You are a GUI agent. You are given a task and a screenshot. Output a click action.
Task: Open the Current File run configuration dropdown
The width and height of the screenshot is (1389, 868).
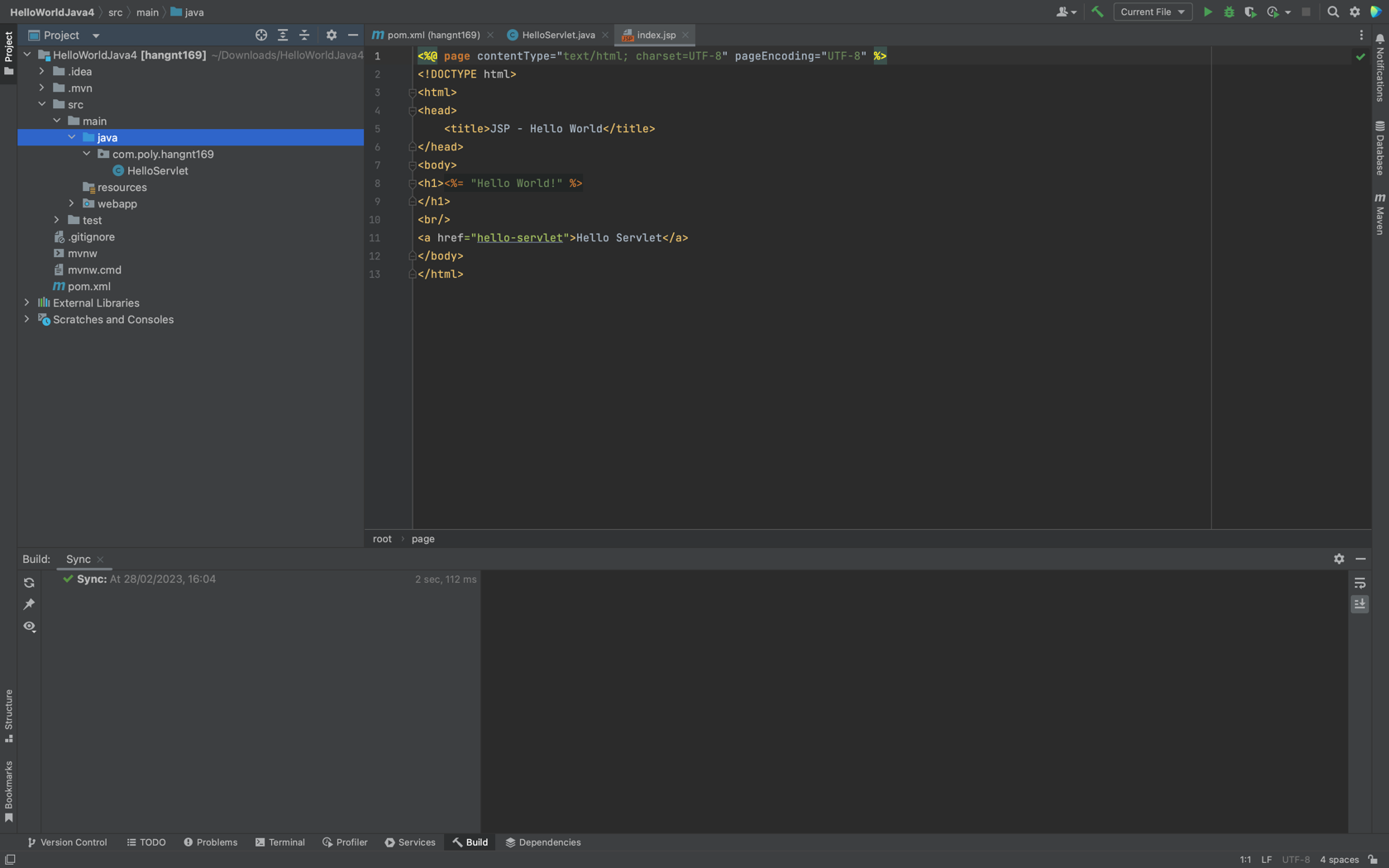point(1153,12)
